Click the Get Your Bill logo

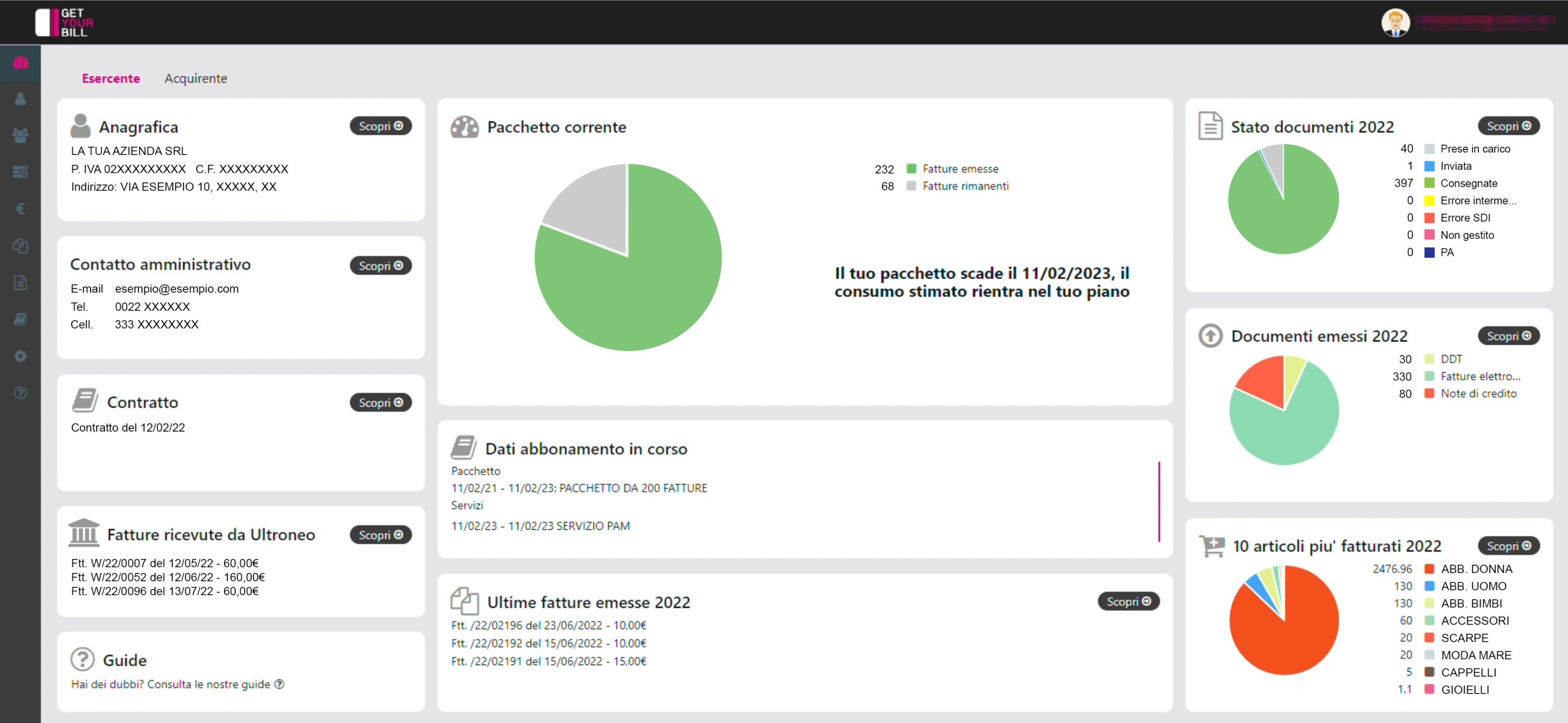(64, 22)
